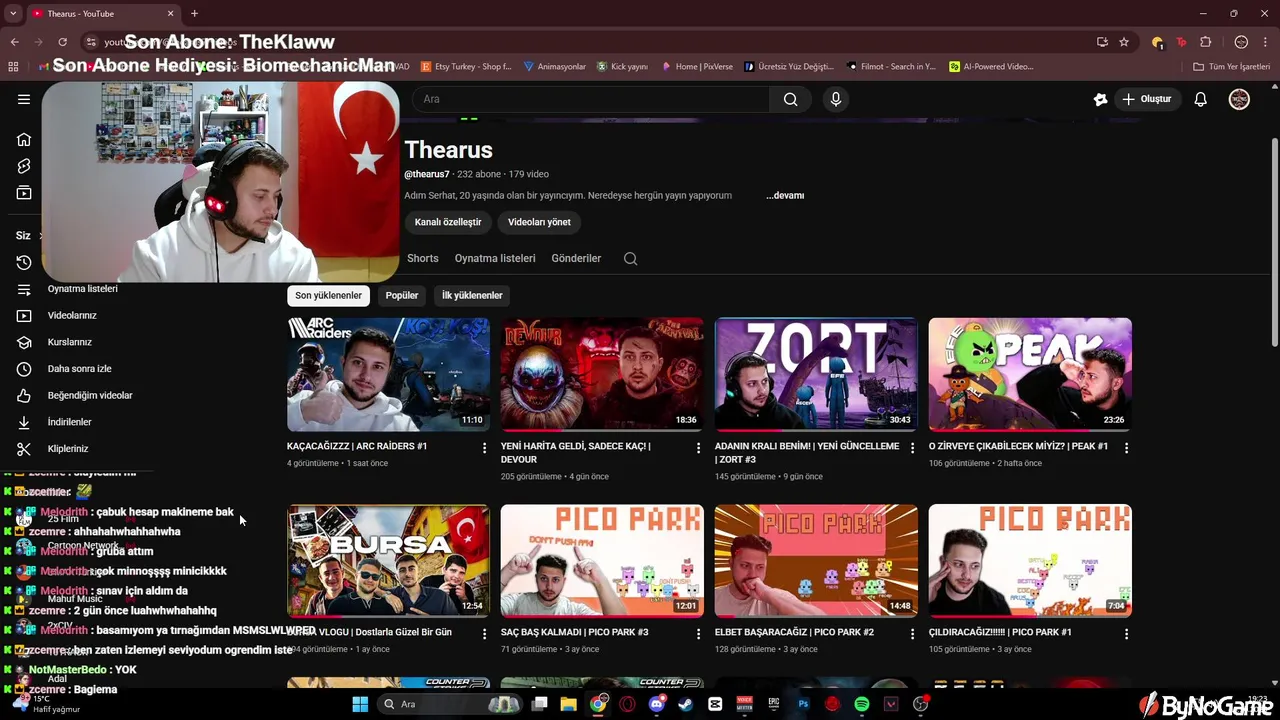The image size is (1280, 720).
Task: Open the account avatar menu
Action: [x=1239, y=99]
